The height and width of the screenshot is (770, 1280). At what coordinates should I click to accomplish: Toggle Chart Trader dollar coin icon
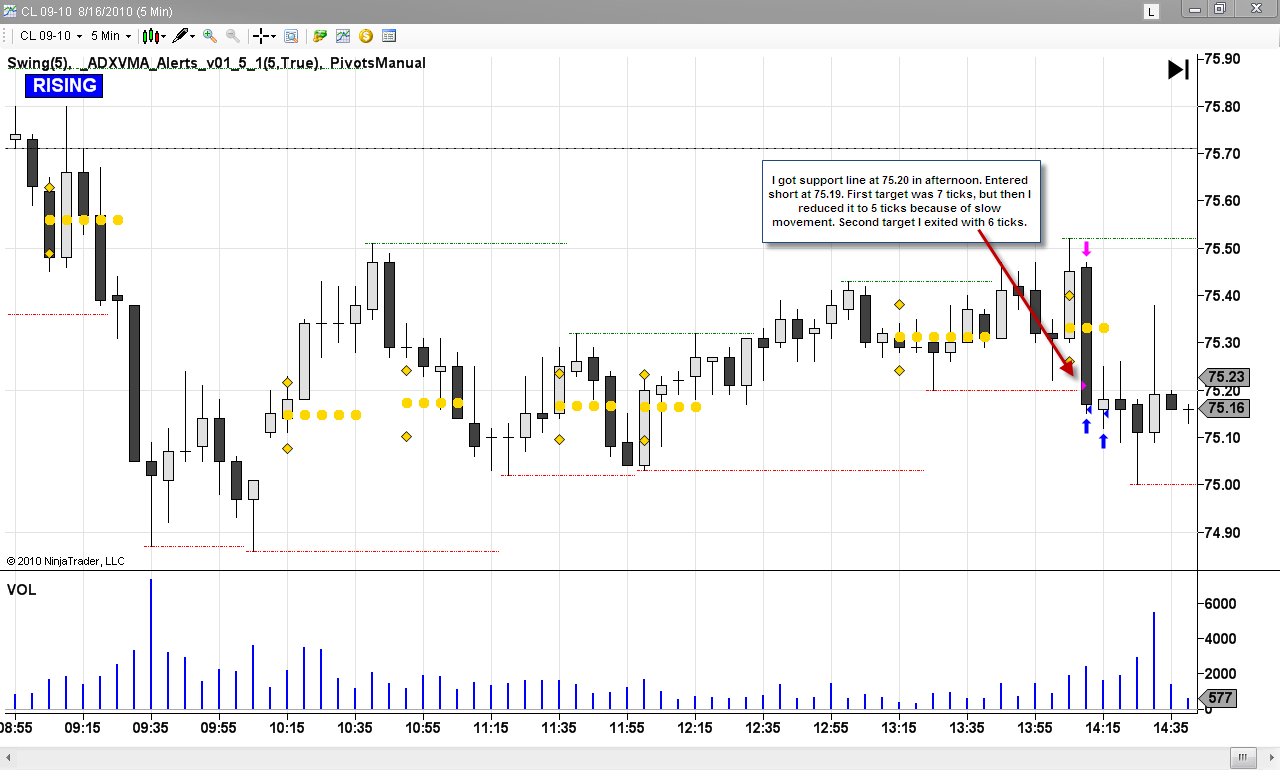pos(366,36)
